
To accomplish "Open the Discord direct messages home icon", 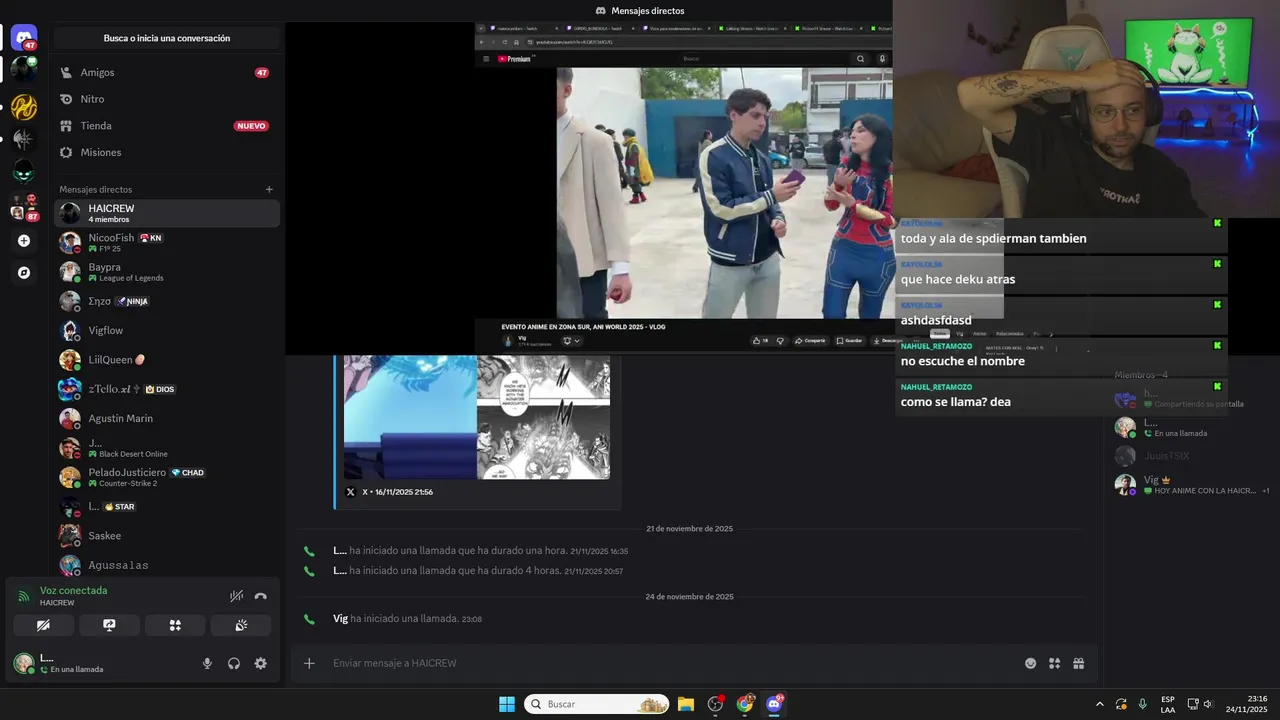I will [x=24, y=38].
